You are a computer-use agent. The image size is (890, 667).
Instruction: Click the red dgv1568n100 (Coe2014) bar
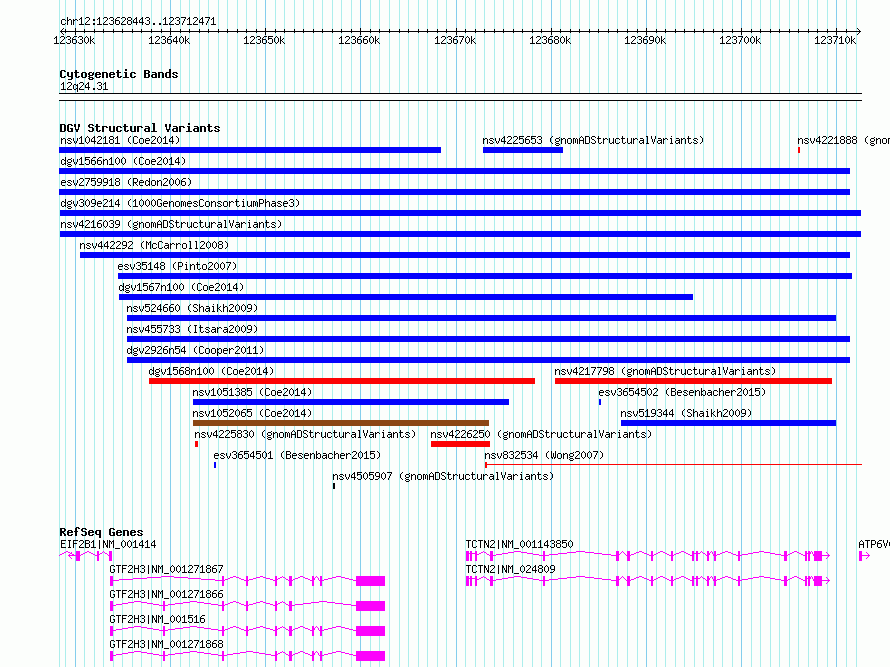click(x=342, y=381)
